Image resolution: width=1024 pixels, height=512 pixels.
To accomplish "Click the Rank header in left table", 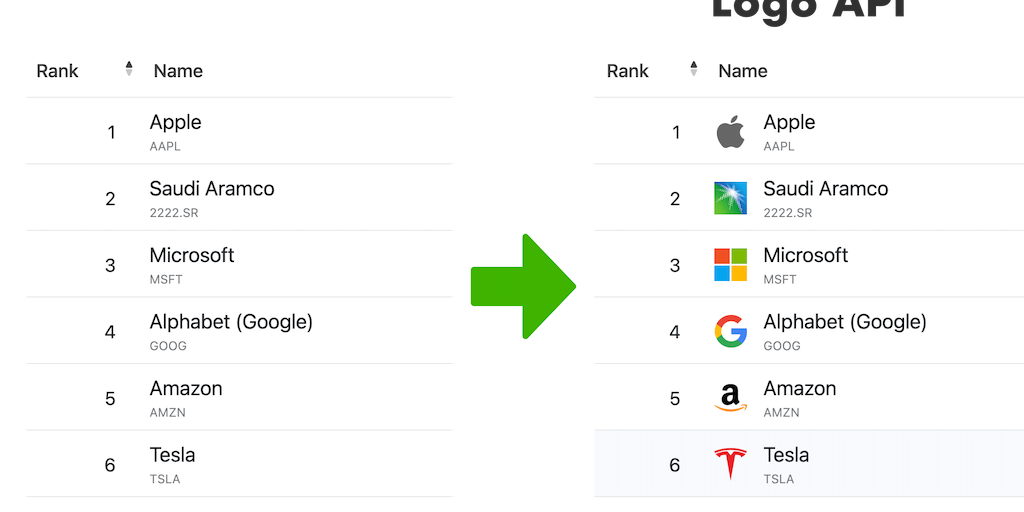I will pos(57,71).
